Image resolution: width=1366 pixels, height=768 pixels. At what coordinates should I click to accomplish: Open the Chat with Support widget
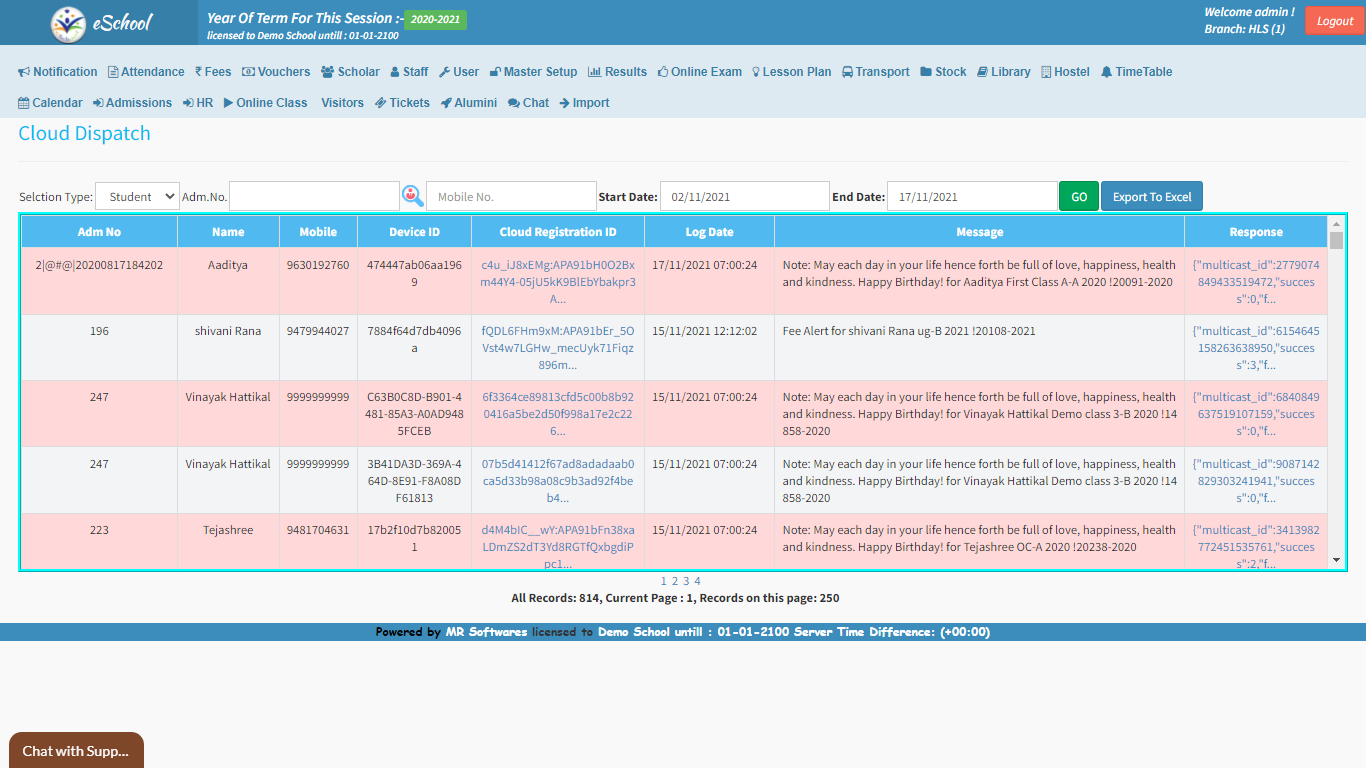[x=76, y=751]
